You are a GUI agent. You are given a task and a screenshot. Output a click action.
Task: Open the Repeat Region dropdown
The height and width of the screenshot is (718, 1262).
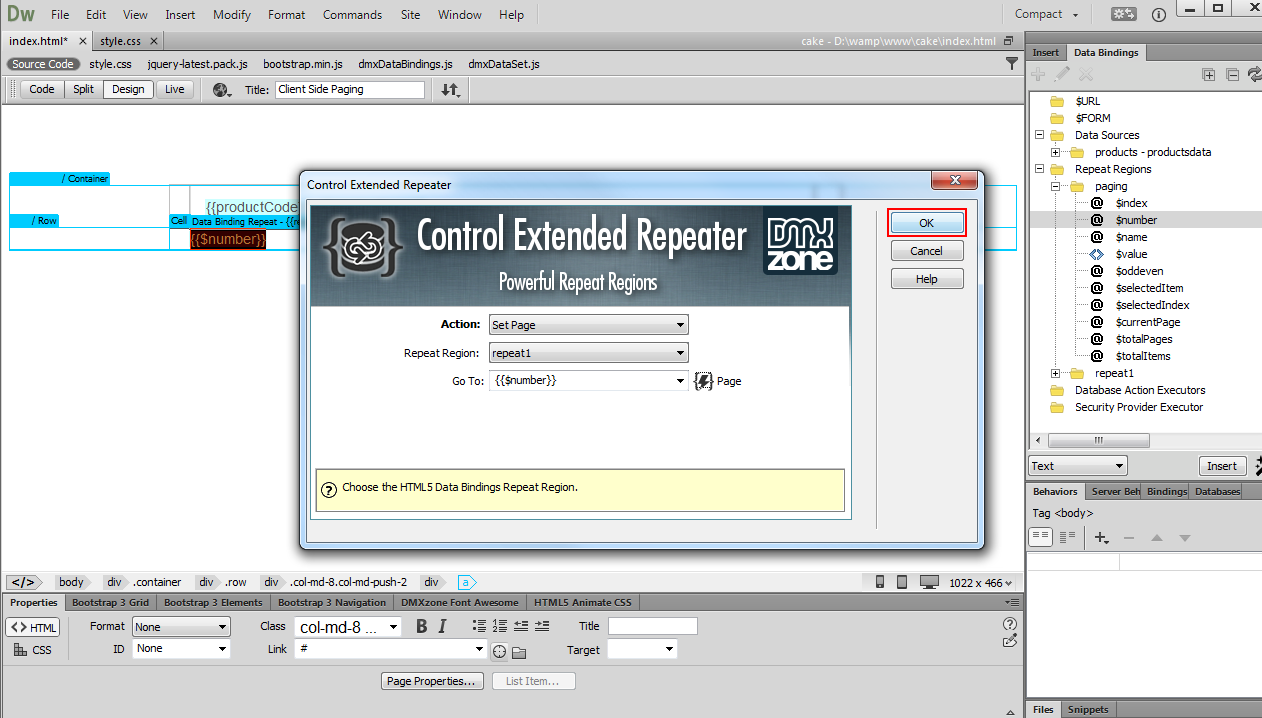click(589, 353)
